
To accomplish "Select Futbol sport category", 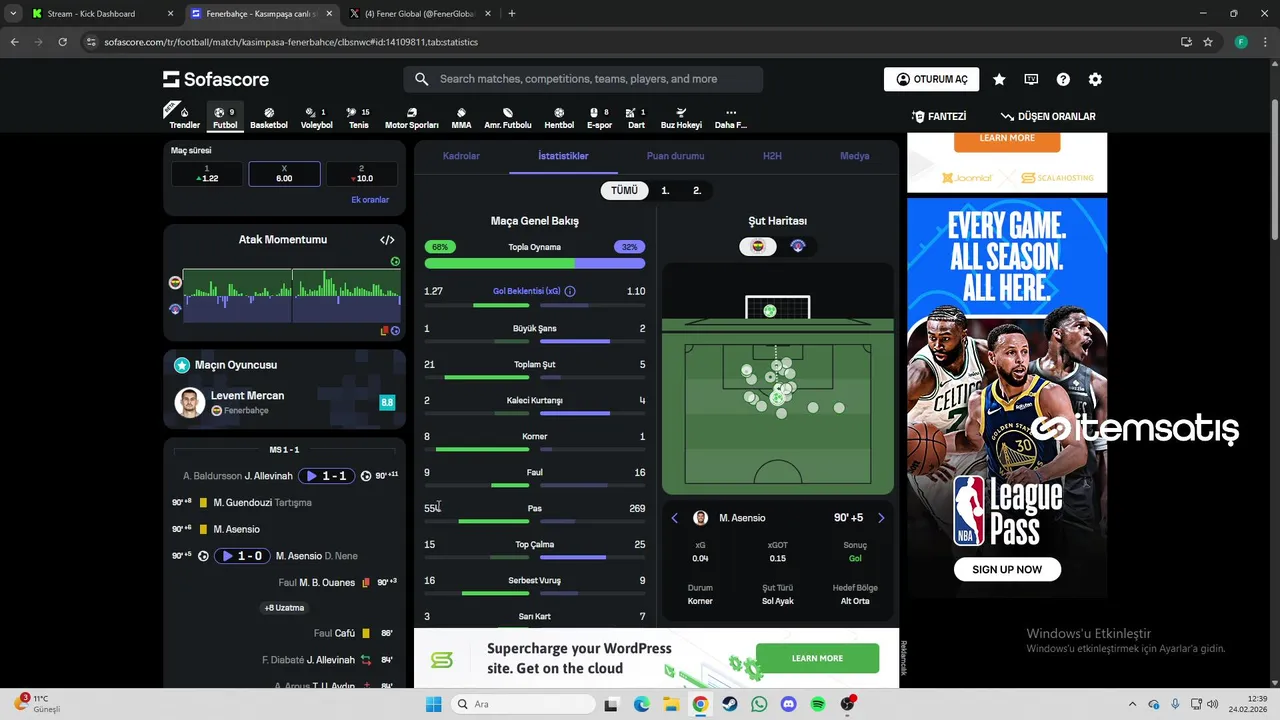I will [x=225, y=118].
